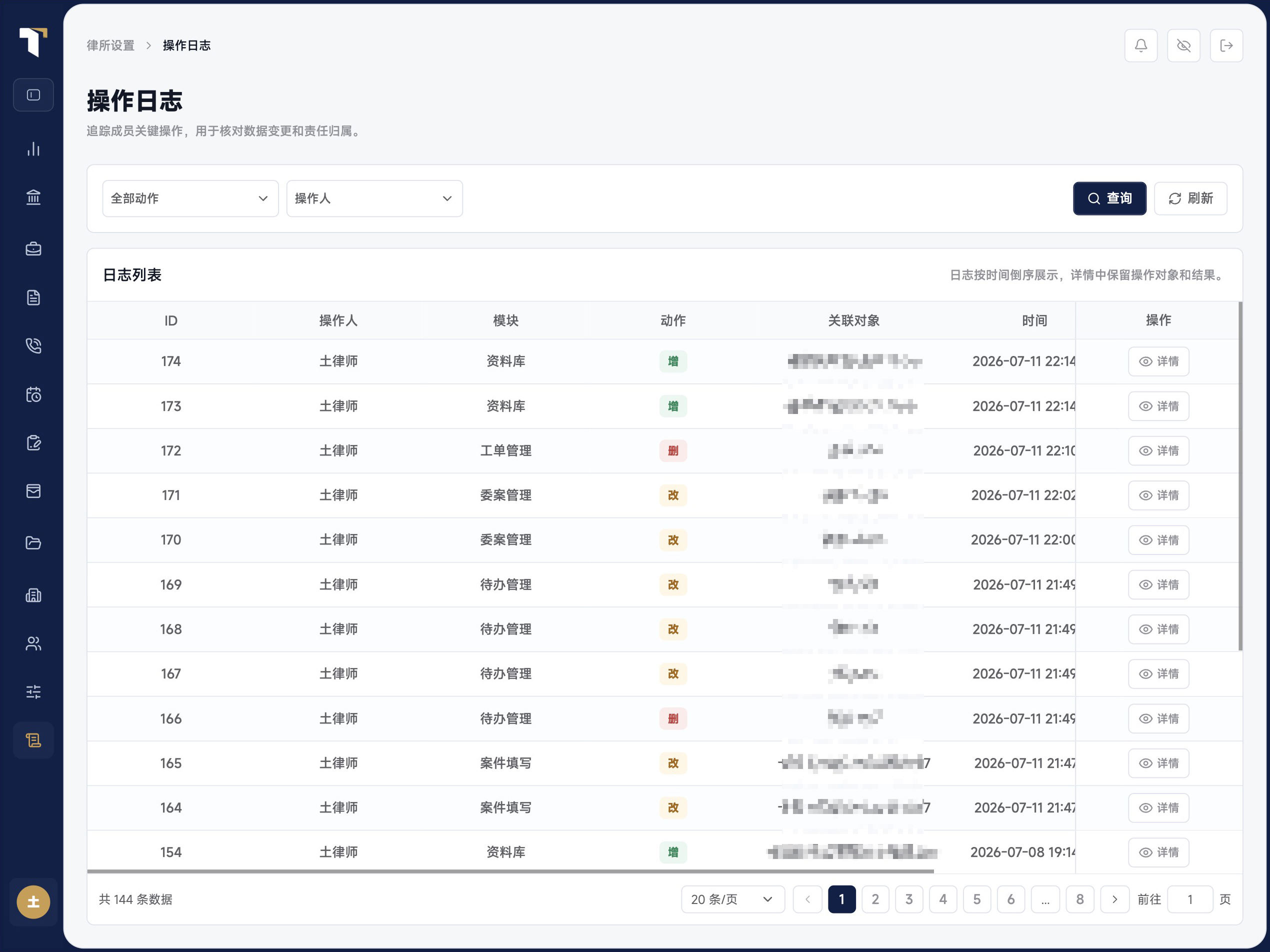Open the sliders settings sidebar icon
Screen dimensions: 1270x952
(x=33, y=691)
